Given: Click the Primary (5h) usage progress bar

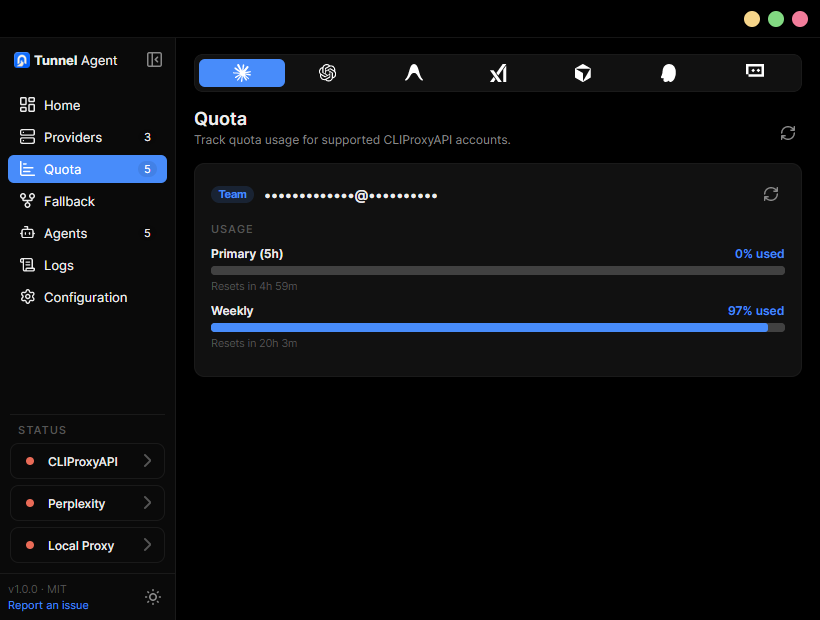Looking at the screenshot, I should click(497, 271).
